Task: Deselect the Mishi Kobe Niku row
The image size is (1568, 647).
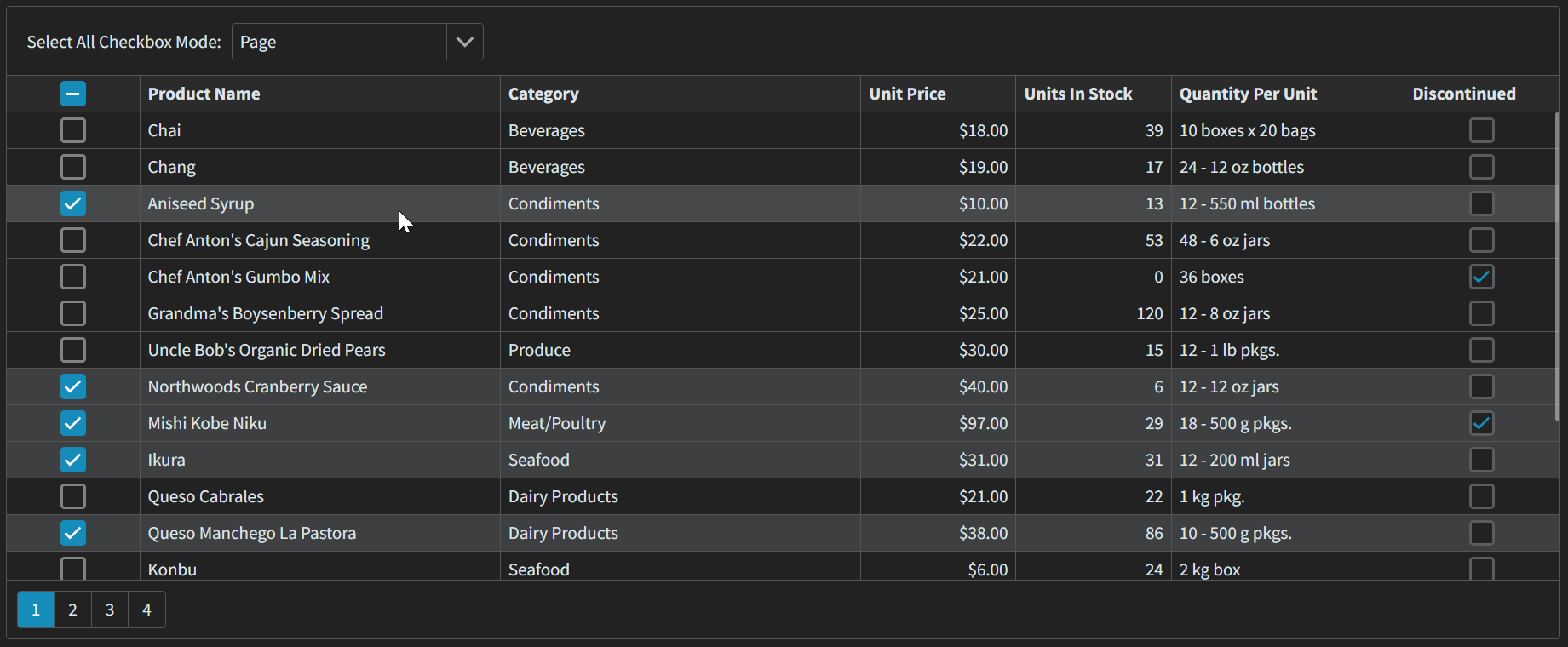Action: tap(73, 423)
